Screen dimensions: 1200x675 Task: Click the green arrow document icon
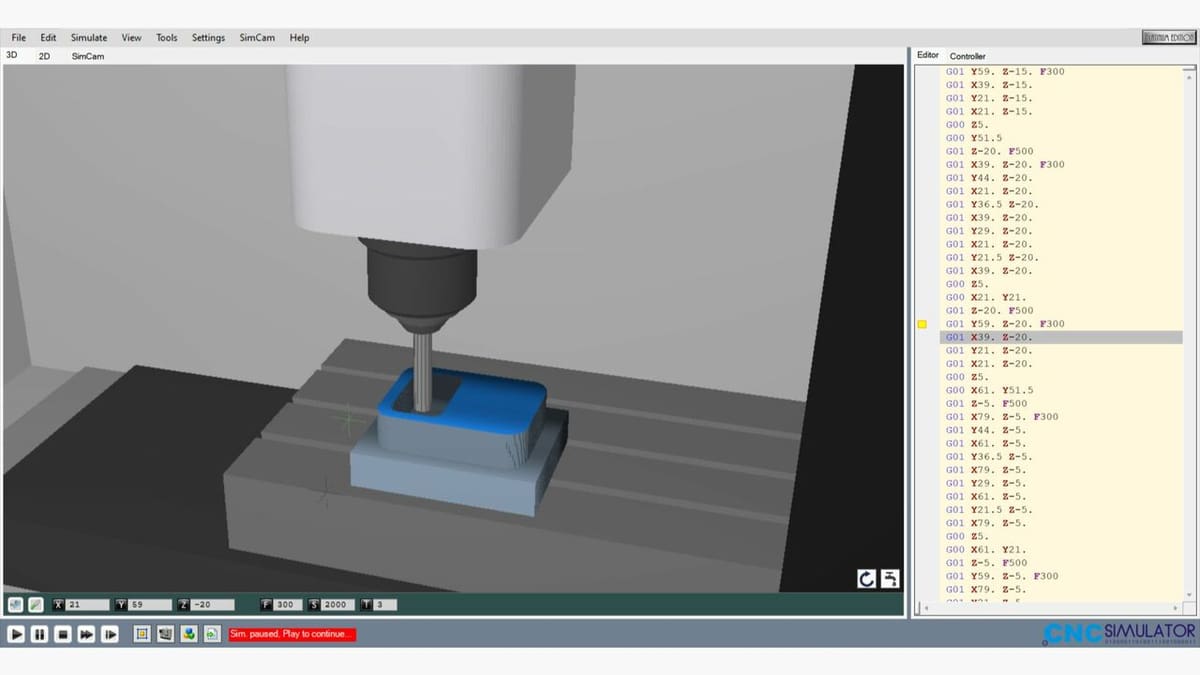pos(211,634)
